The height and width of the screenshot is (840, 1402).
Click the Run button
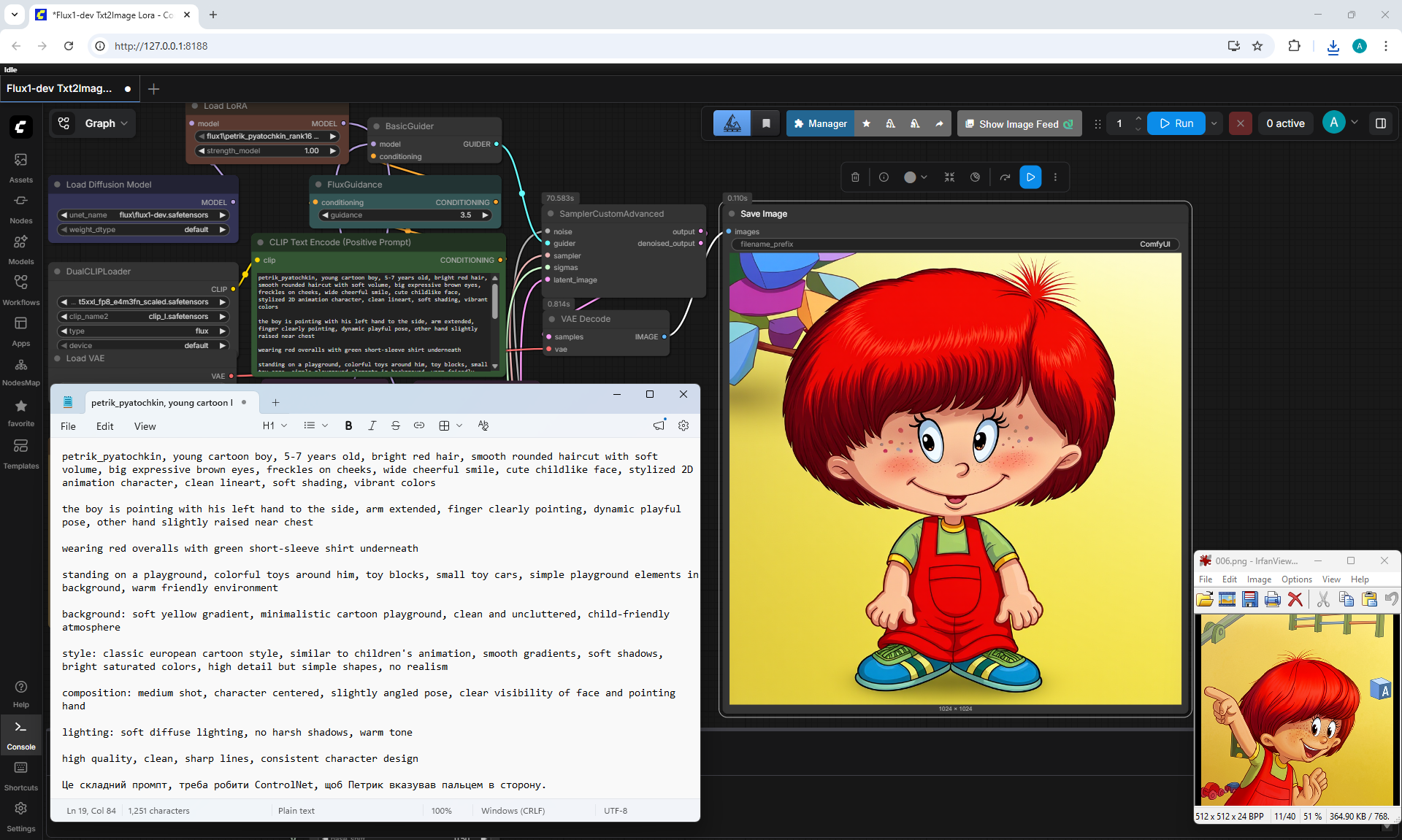(1176, 123)
